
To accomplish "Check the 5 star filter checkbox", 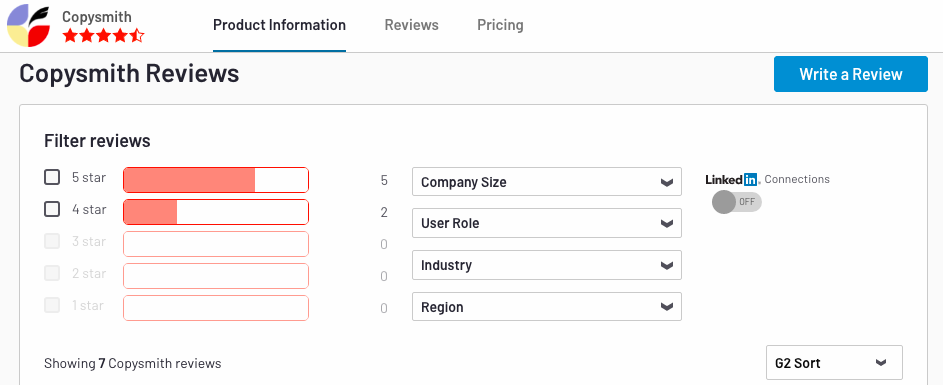I will (52, 177).
